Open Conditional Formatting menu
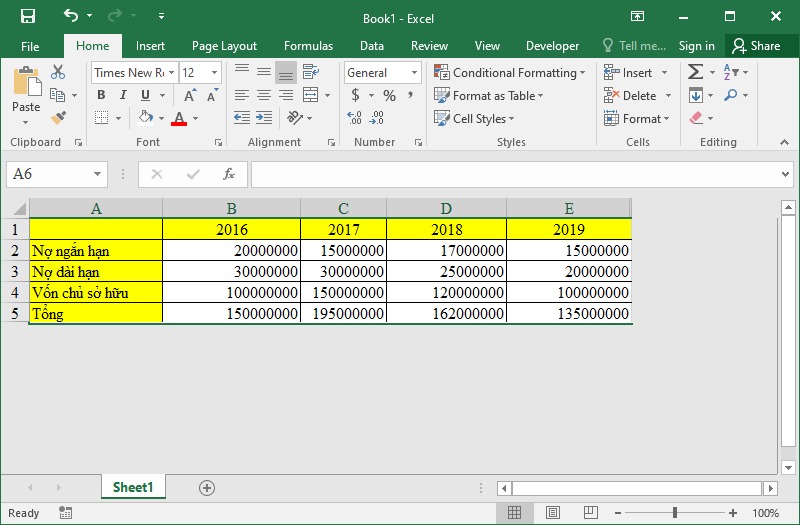The width and height of the screenshot is (800, 525). click(x=510, y=72)
